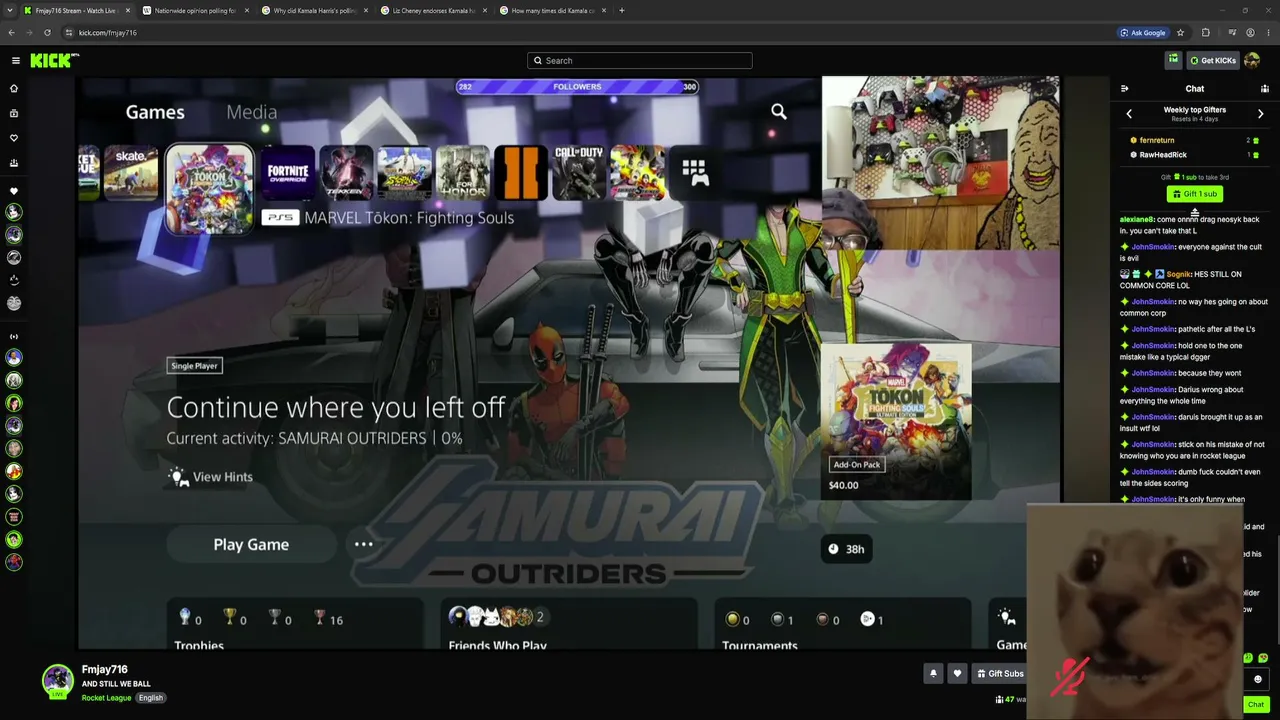Click the PlayStation search magnifier in stream
Image resolution: width=1280 pixels, height=720 pixels.
(x=779, y=112)
